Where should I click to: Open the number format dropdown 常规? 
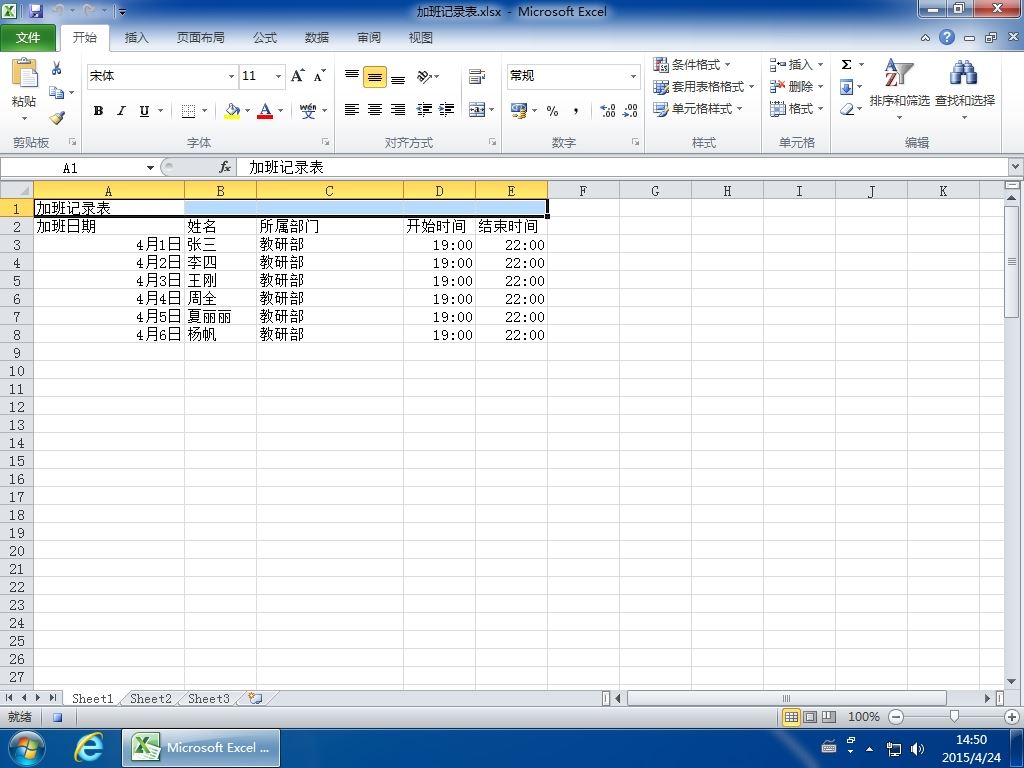(633, 76)
